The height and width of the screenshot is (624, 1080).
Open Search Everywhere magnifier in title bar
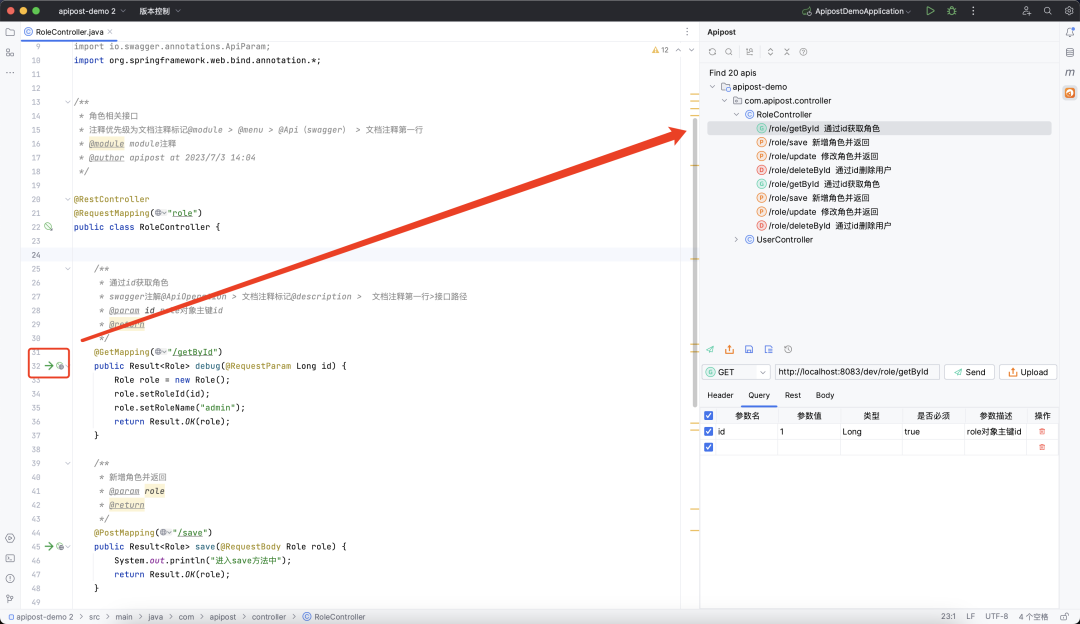pyautogui.click(x=1048, y=11)
